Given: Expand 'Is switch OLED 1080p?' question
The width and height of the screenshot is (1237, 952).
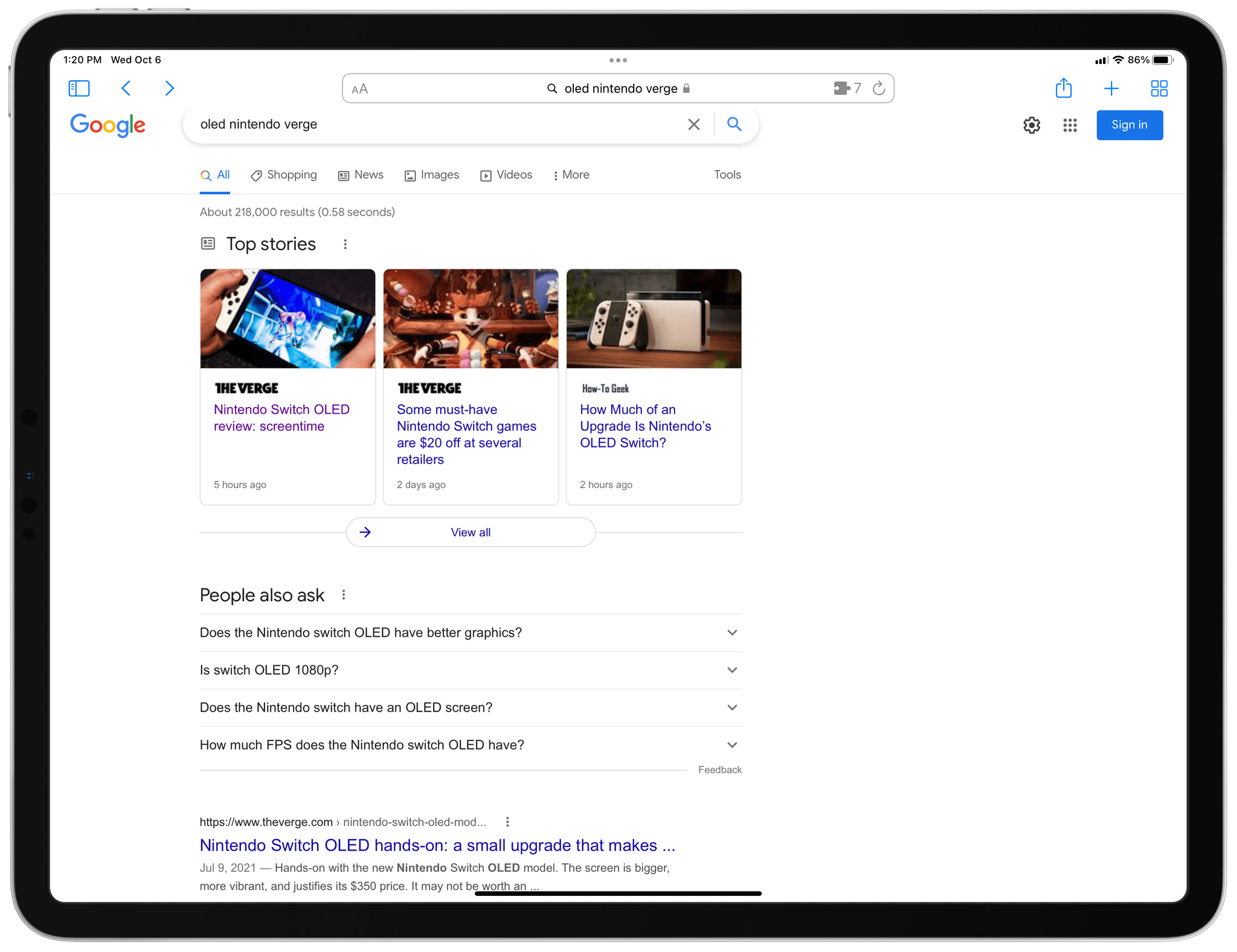Looking at the screenshot, I should coord(471,670).
